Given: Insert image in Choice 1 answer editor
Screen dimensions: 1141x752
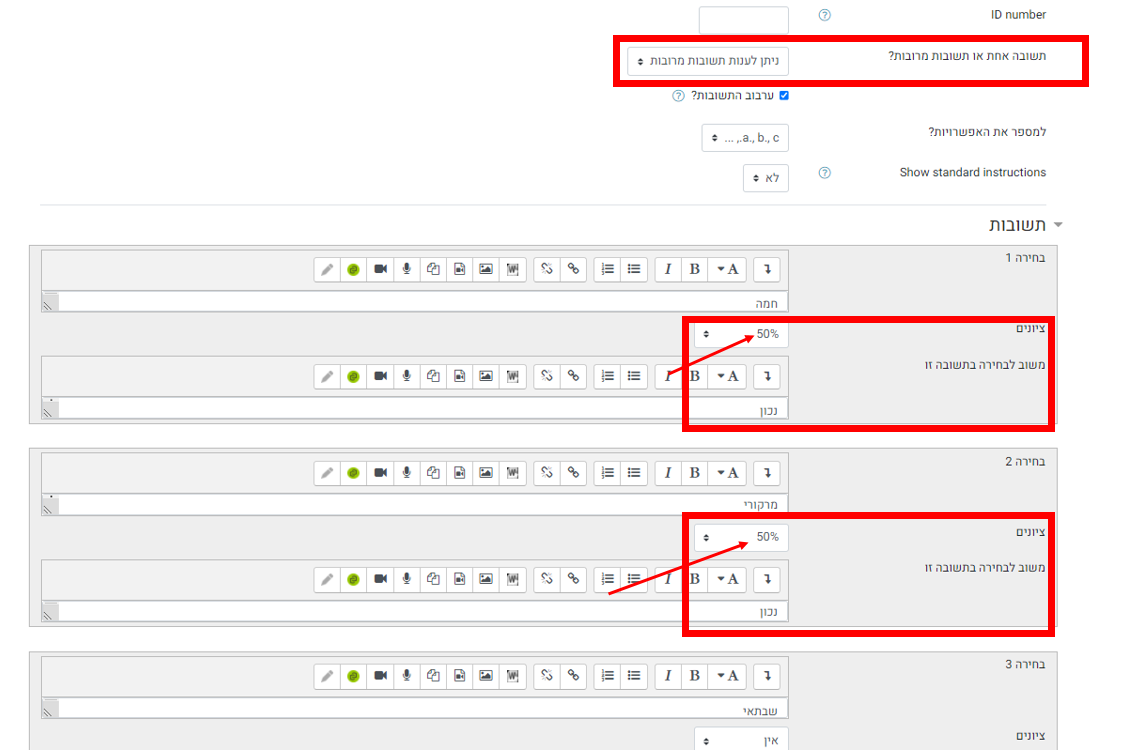Looking at the screenshot, I should [x=485, y=269].
